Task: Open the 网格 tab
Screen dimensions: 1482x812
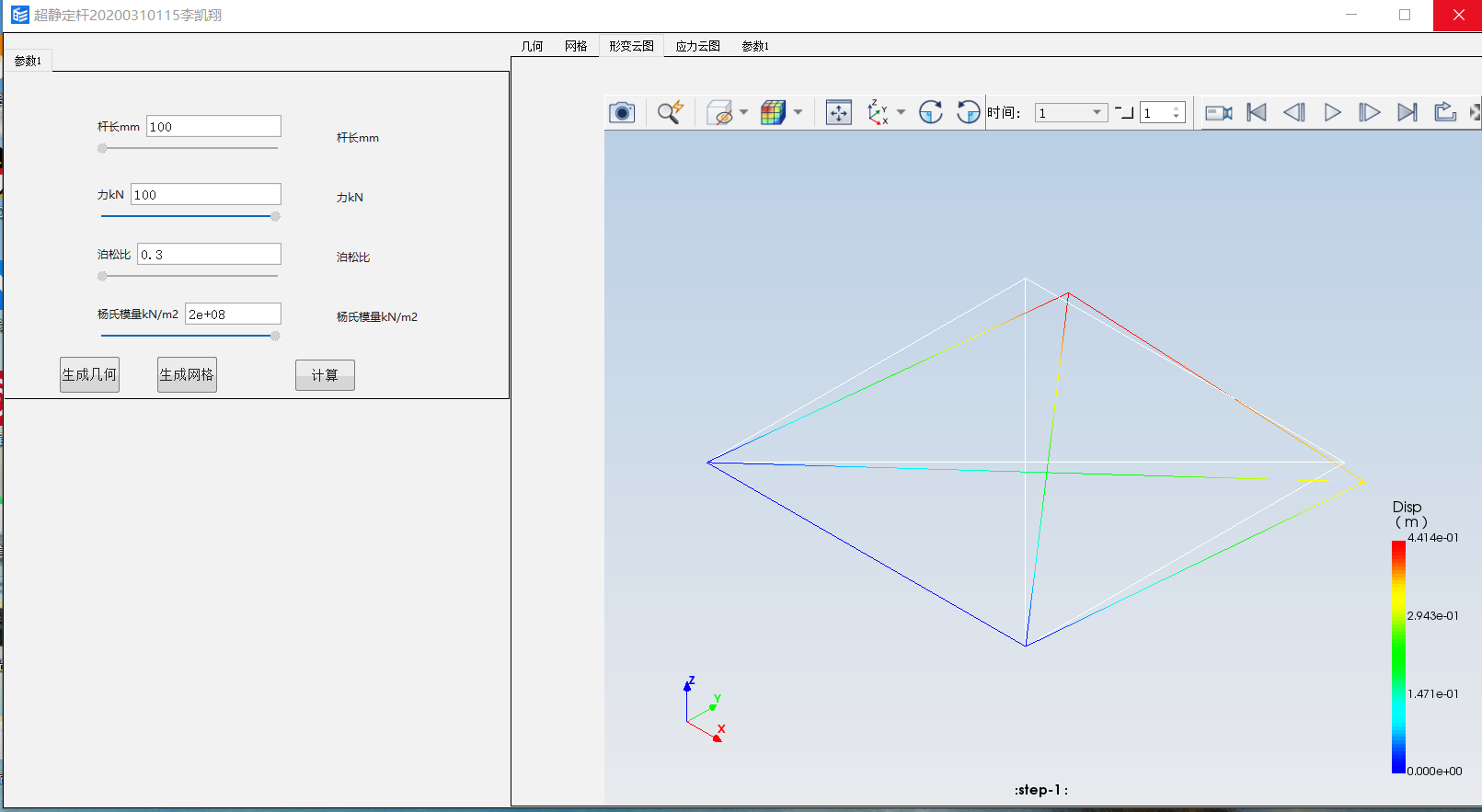Action: (x=576, y=46)
